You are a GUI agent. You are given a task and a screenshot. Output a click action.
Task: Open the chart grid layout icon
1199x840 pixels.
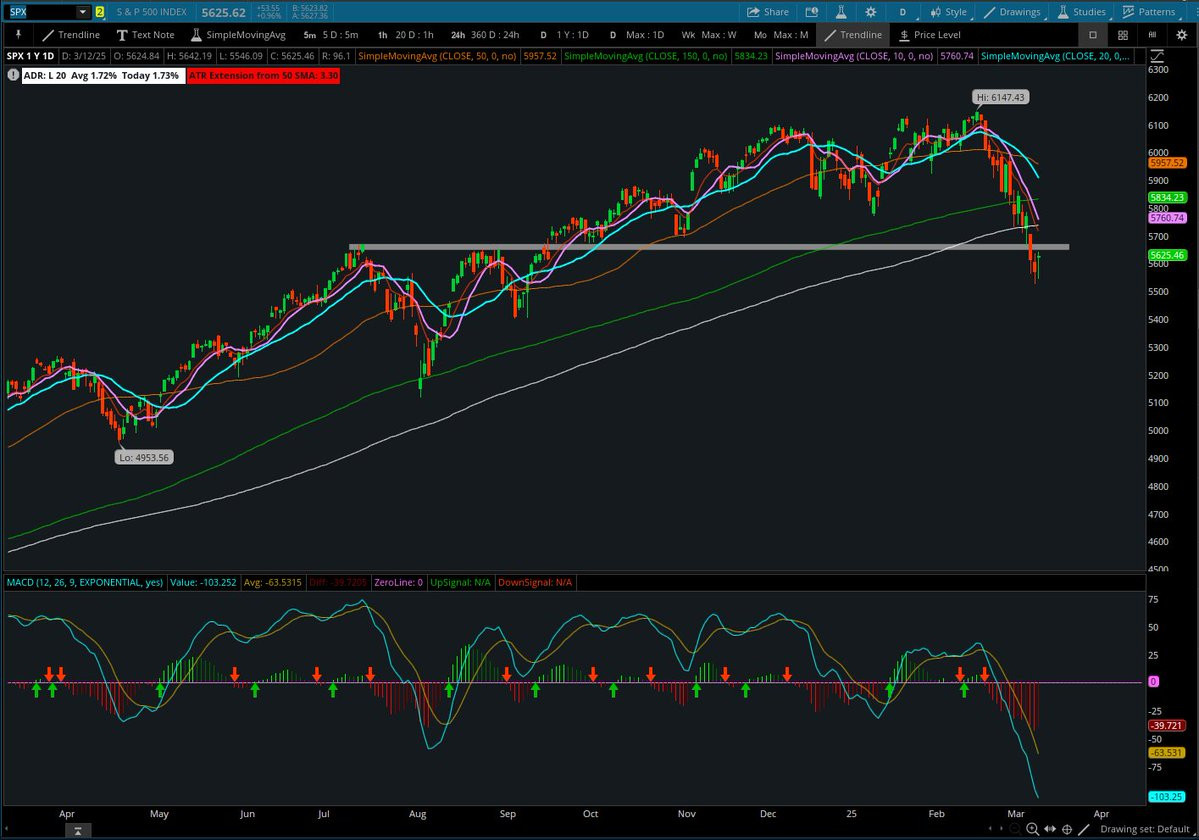pyautogui.click(x=1123, y=34)
